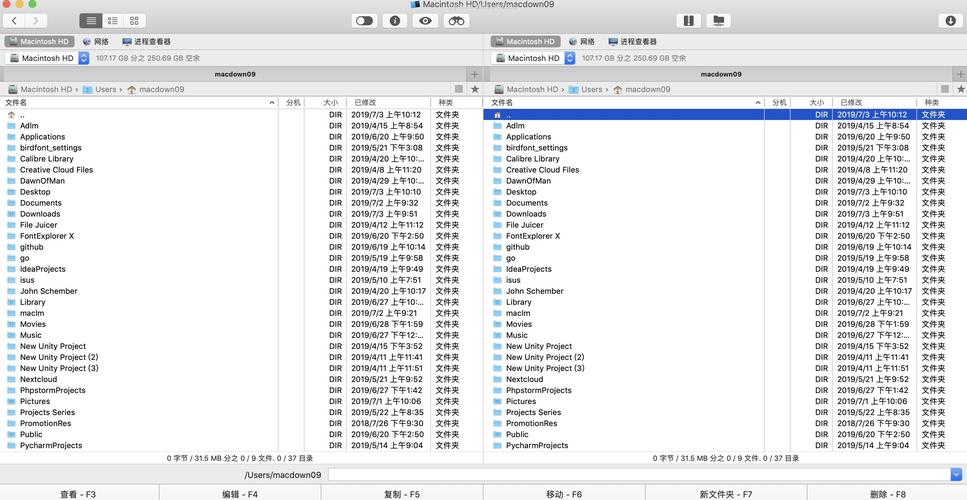Select the full details view mode

coord(91,20)
